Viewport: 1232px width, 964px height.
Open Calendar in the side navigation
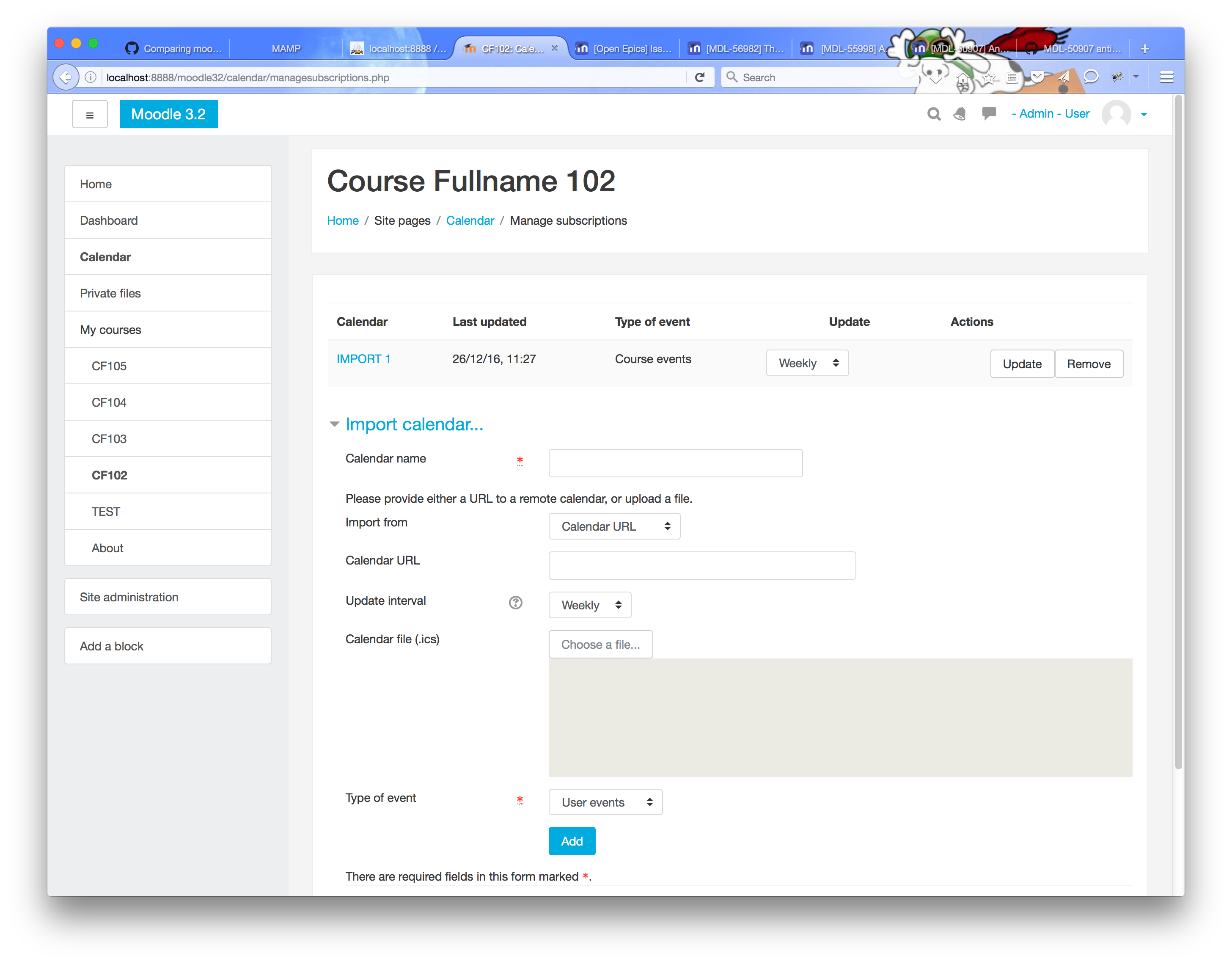click(x=168, y=257)
